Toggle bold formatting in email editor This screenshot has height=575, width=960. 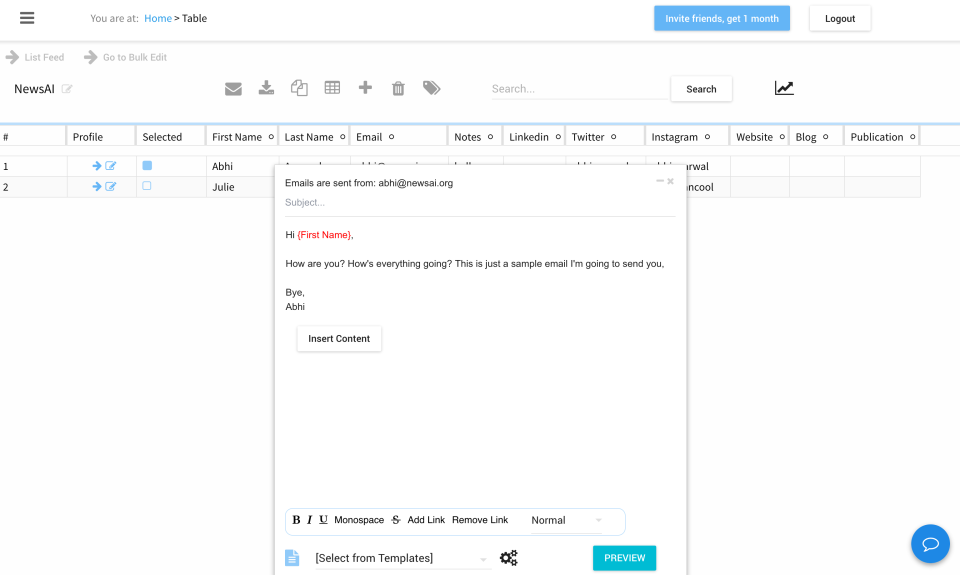click(296, 520)
